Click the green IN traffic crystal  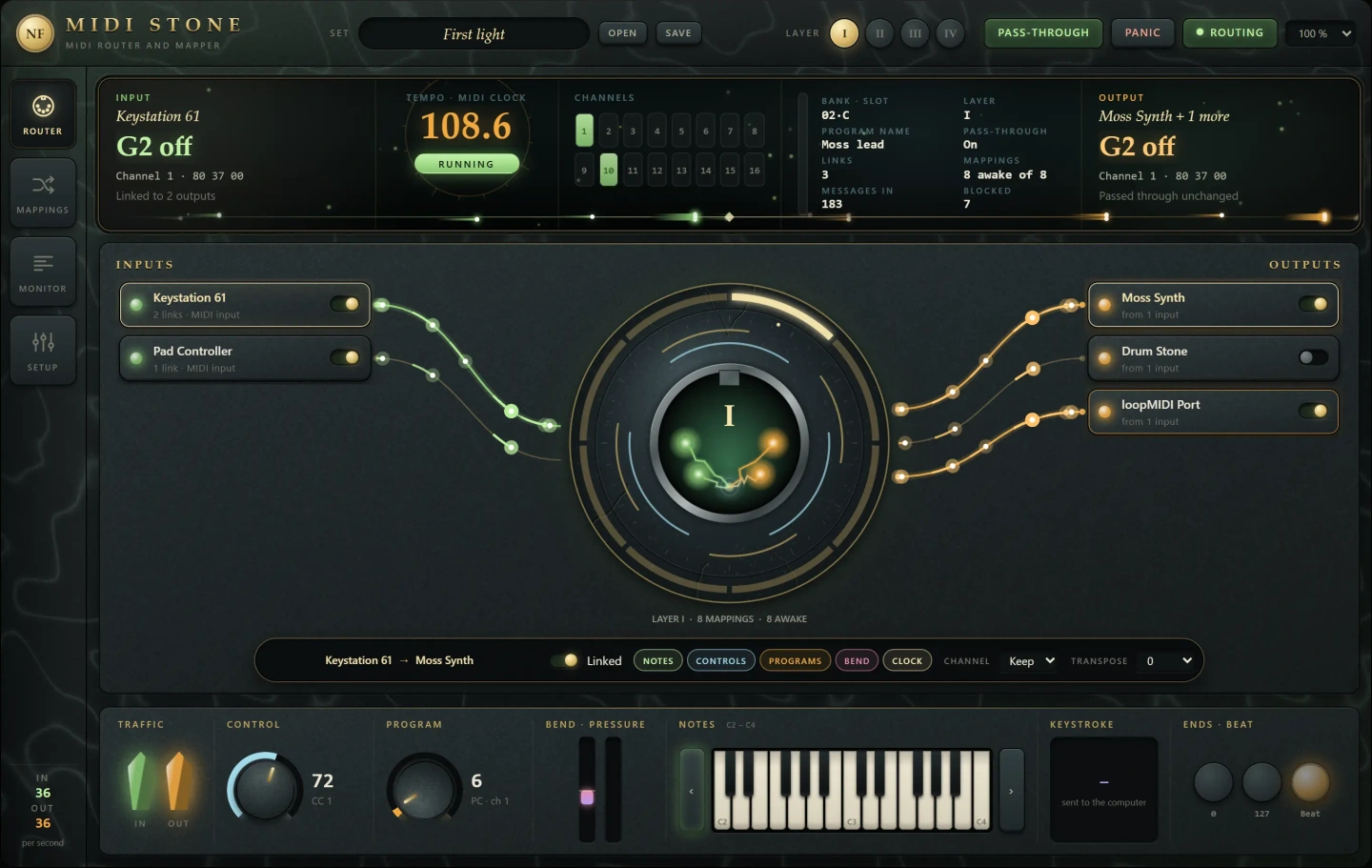(x=139, y=782)
